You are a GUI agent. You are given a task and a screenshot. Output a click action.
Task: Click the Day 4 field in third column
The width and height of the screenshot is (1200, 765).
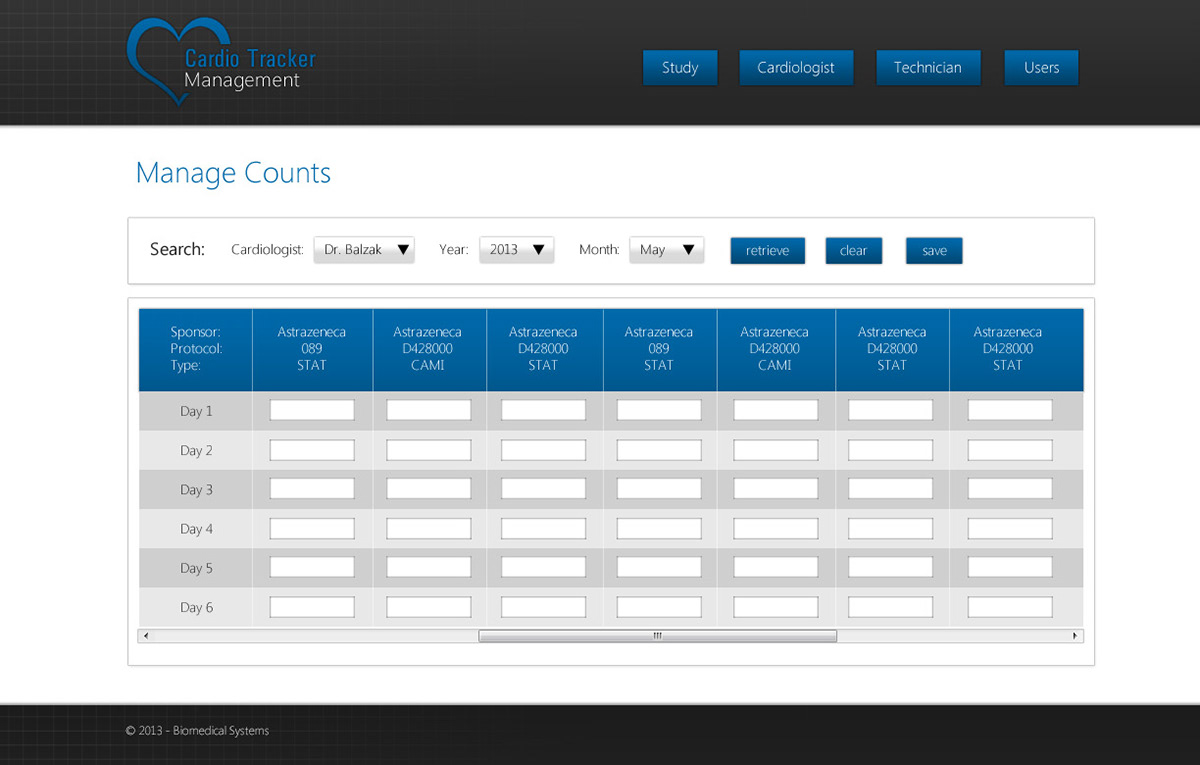click(543, 528)
